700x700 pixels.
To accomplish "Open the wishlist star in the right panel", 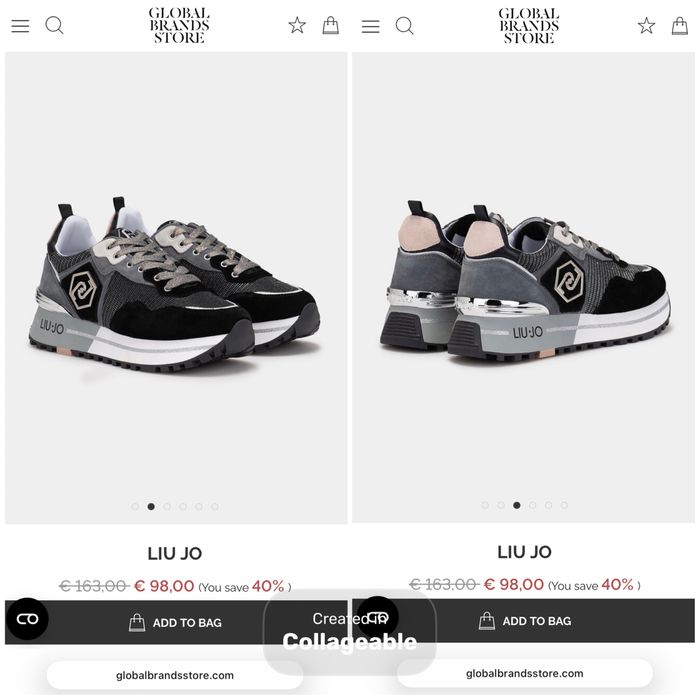I will (646, 25).
